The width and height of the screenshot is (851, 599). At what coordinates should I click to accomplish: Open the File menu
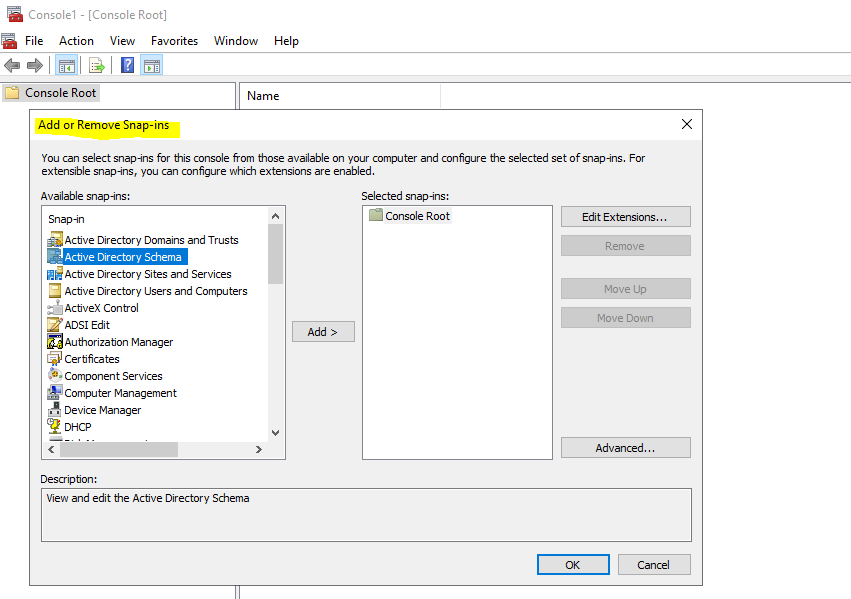(34, 41)
